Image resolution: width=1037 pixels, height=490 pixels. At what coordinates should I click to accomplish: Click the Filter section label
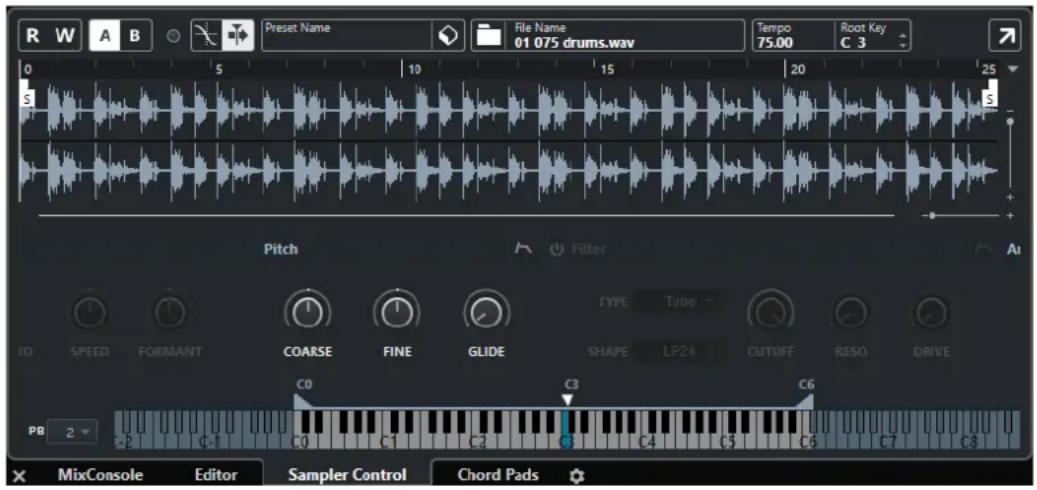[589, 249]
